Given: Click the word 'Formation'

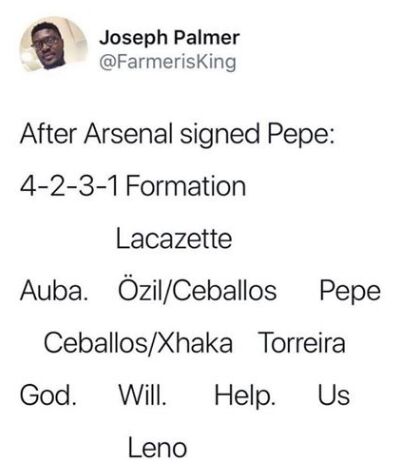Looking at the screenshot, I should pos(186,186).
